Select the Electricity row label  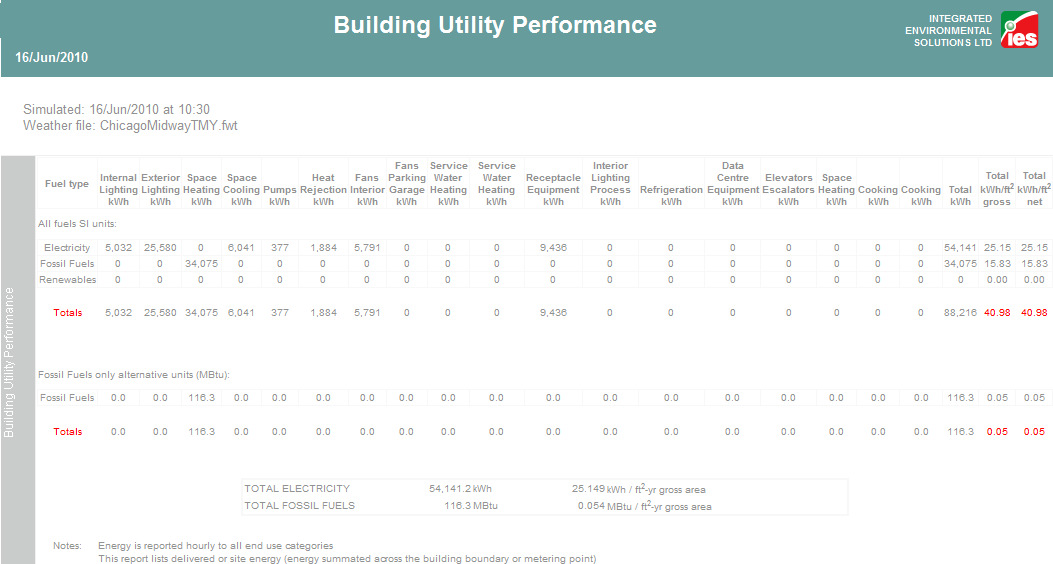(67, 247)
